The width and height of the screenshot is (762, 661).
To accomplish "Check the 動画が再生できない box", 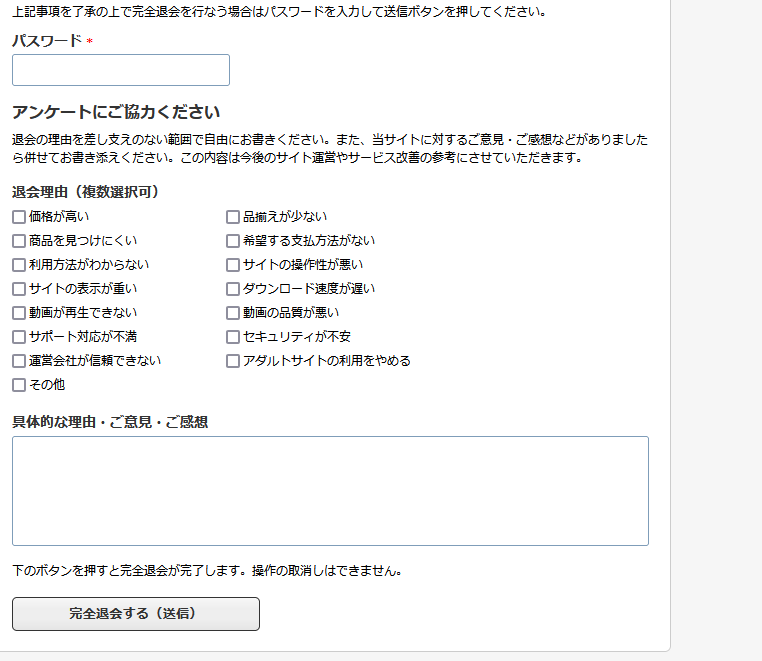I will click(19, 313).
